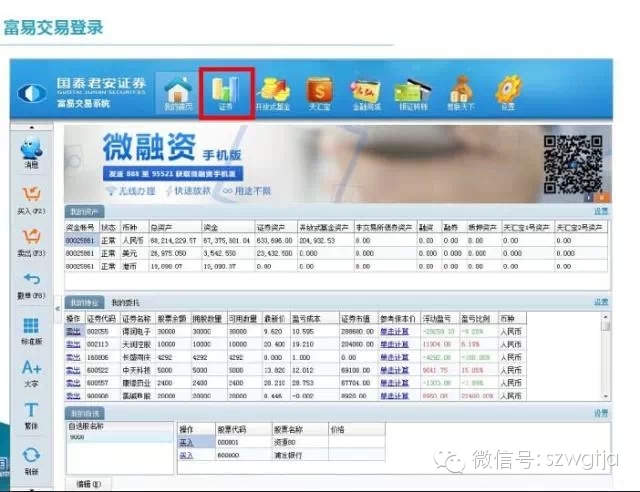Click the 浮动盈亏 column header
The height and width of the screenshot is (492, 640).
[x=439, y=318]
